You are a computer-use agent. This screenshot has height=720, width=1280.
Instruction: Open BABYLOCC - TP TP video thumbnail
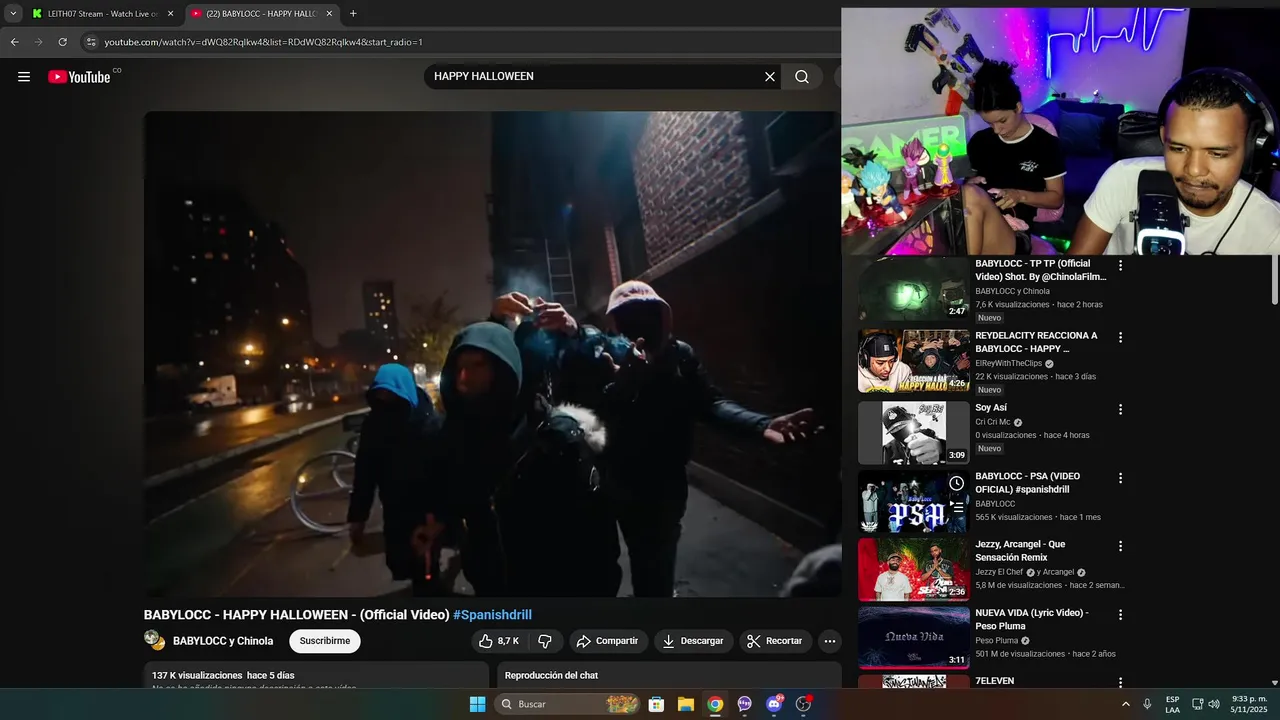point(913,289)
